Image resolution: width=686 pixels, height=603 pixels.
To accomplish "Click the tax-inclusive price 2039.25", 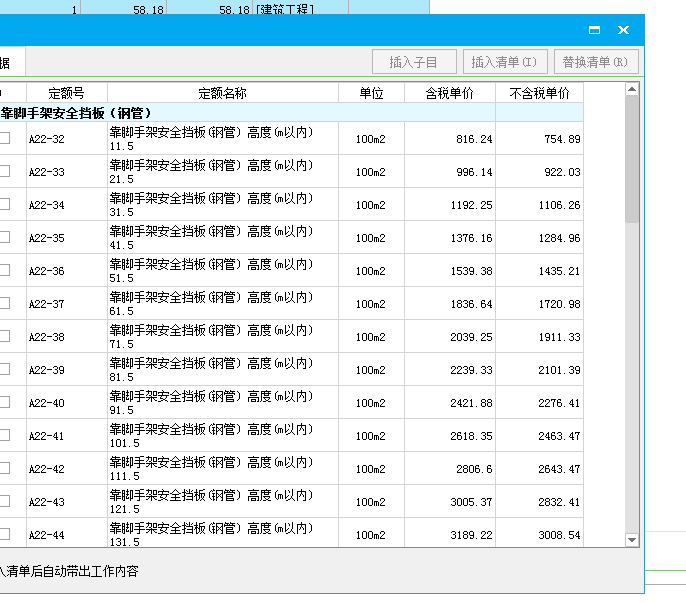I will click(472, 337).
